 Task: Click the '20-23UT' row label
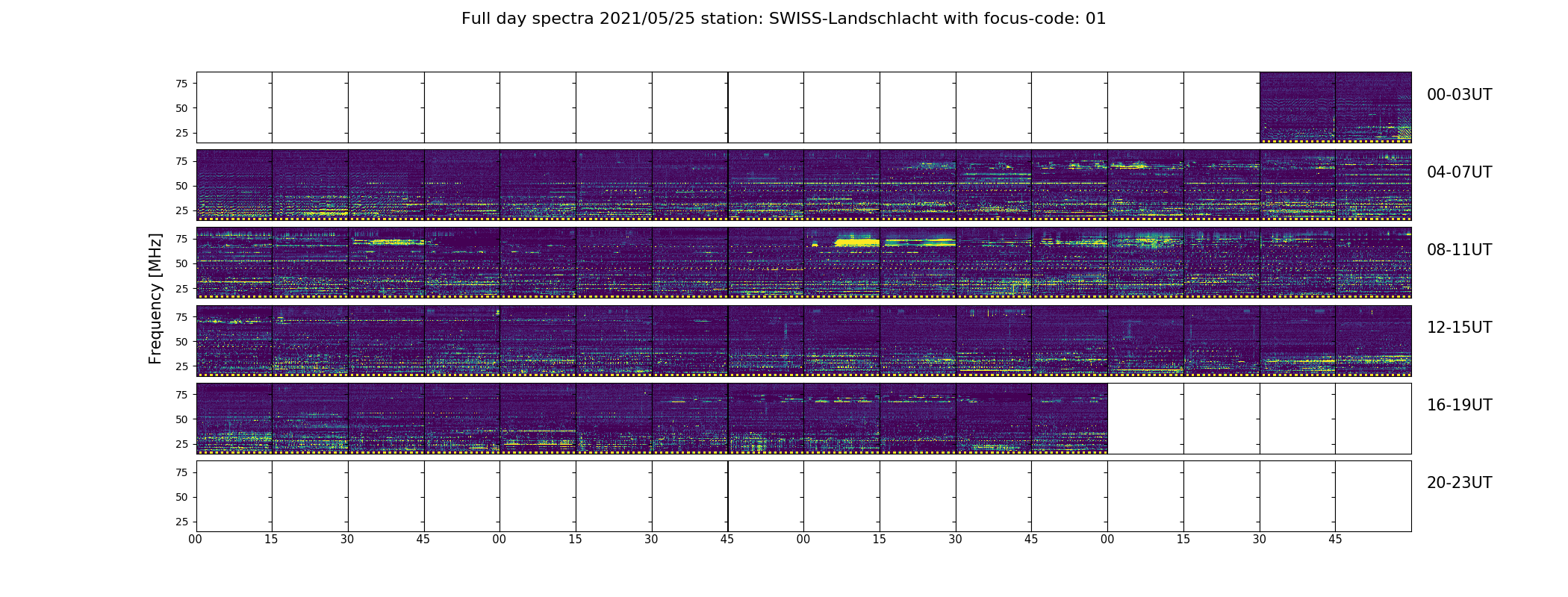[x=1459, y=483]
